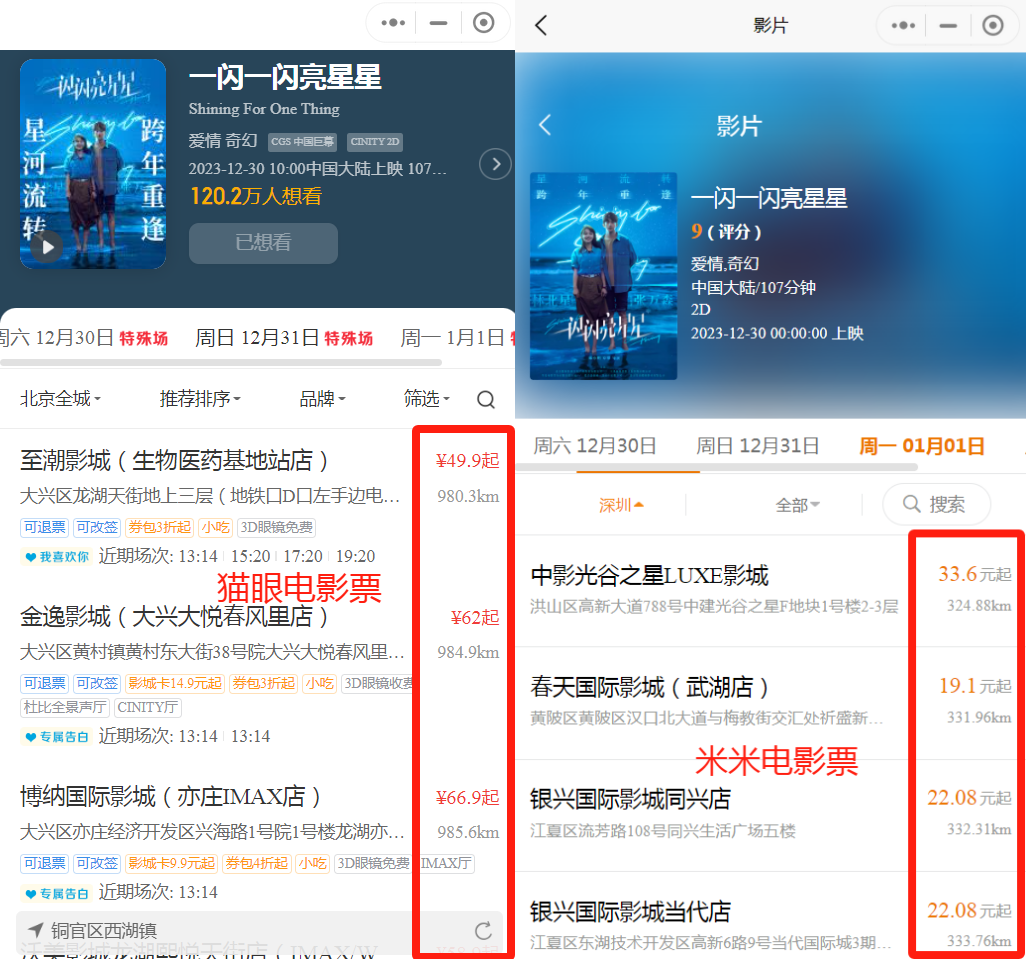Go back using the arrow beside the top 影片 title
The height and width of the screenshot is (959, 1026).
click(540, 26)
